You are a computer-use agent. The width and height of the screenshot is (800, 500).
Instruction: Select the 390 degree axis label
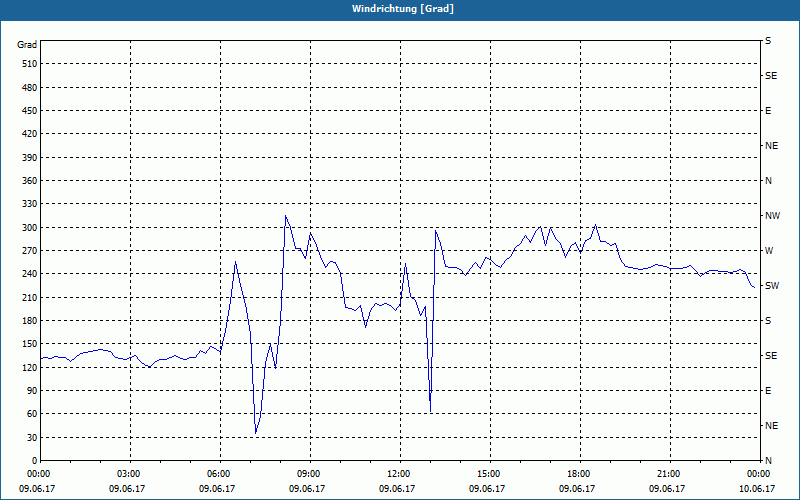pos(30,157)
